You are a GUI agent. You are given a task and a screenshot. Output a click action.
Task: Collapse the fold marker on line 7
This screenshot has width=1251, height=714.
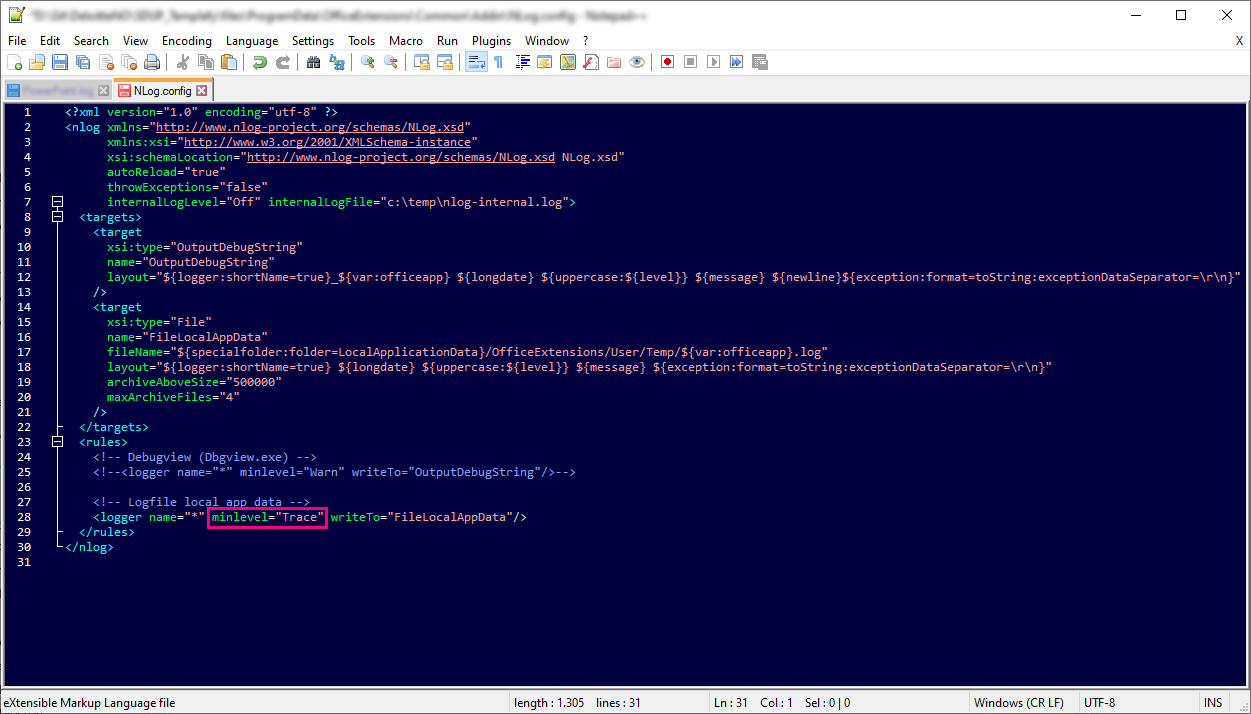(57, 202)
